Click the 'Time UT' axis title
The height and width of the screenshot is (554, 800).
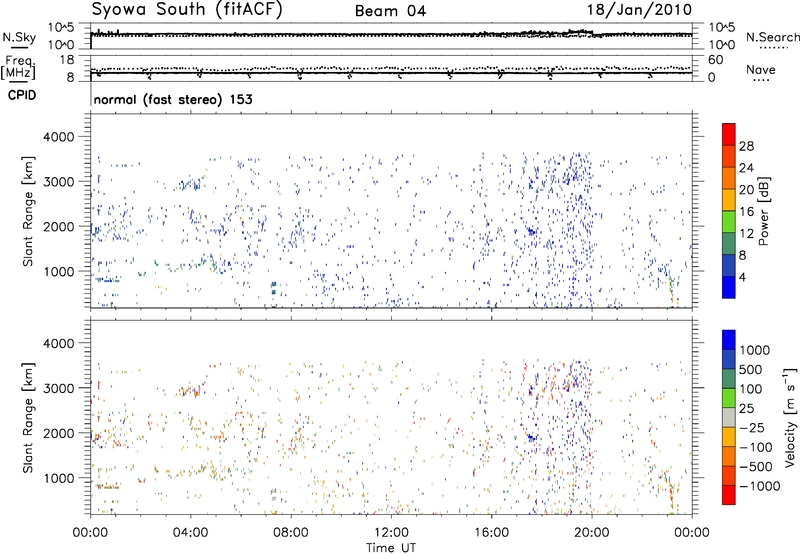[x=391, y=548]
